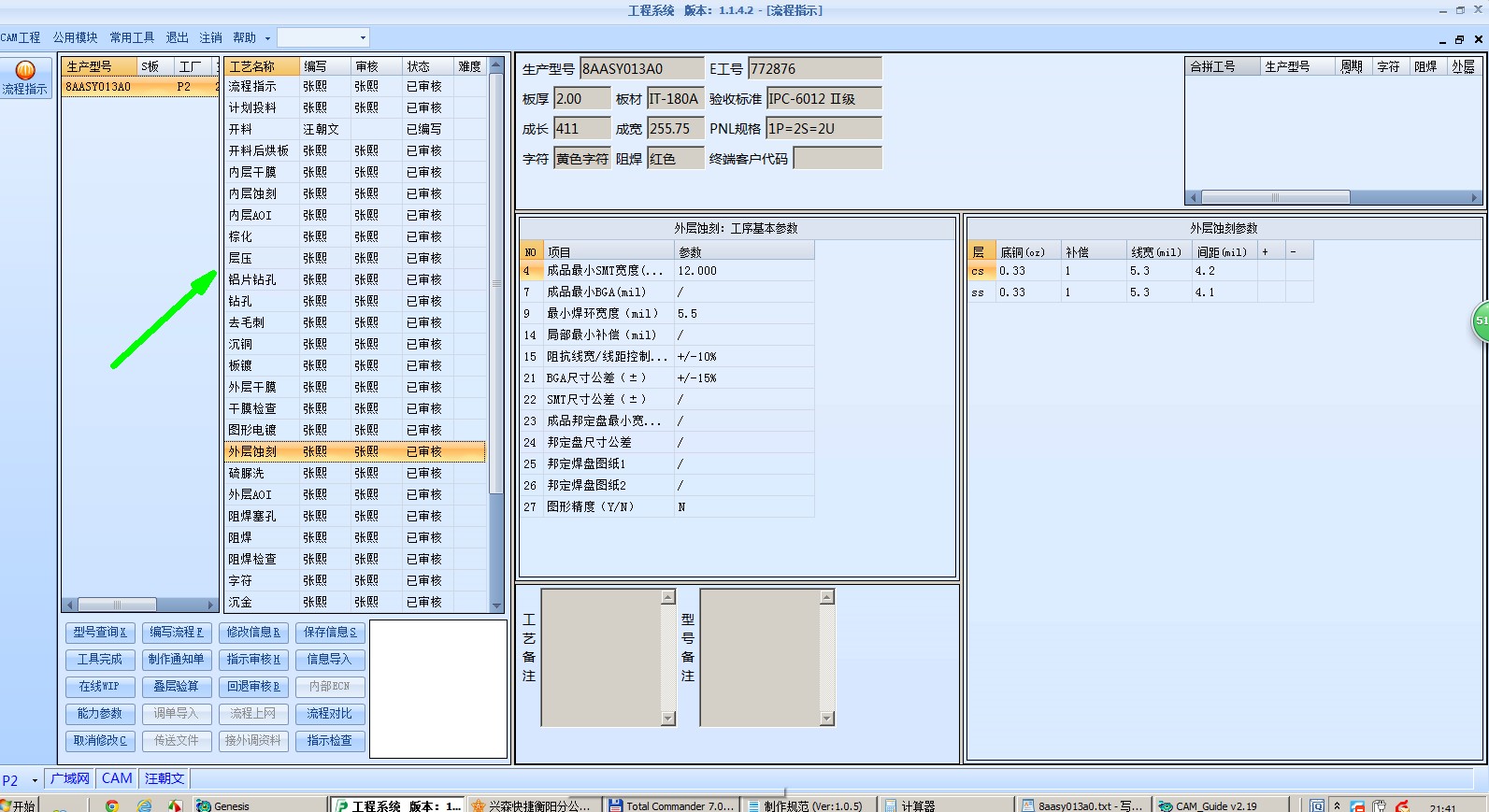Select the cs layer row in 外层蚀刻参数

[1140, 271]
